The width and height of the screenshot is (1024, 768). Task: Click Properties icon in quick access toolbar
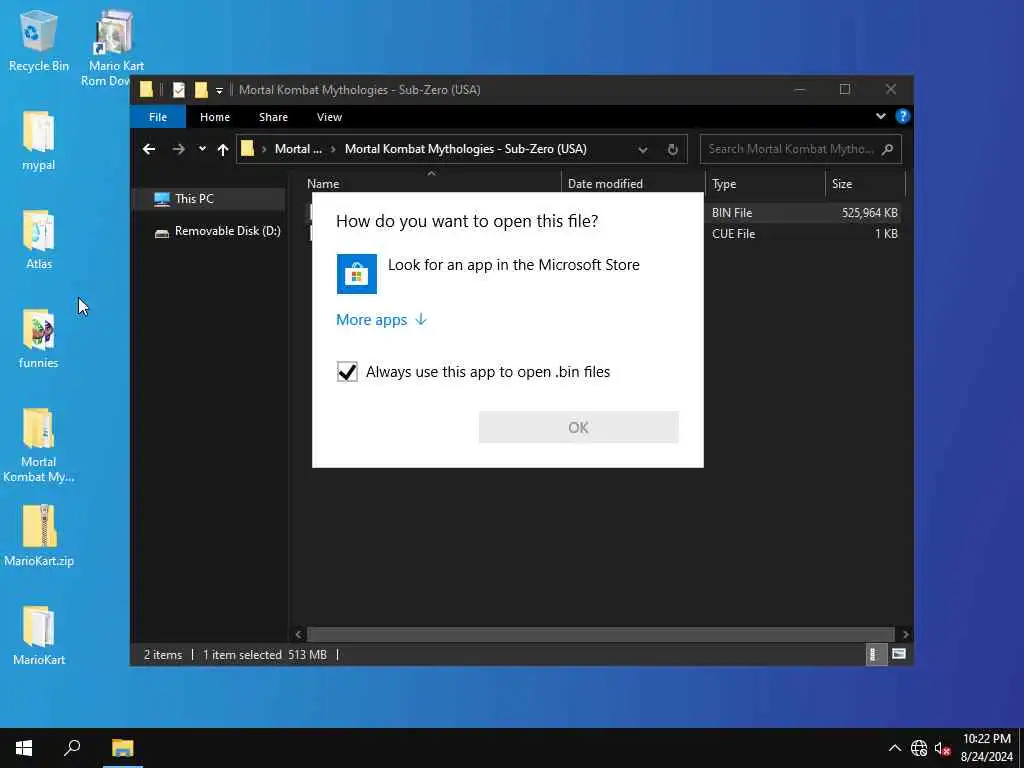tap(178, 89)
